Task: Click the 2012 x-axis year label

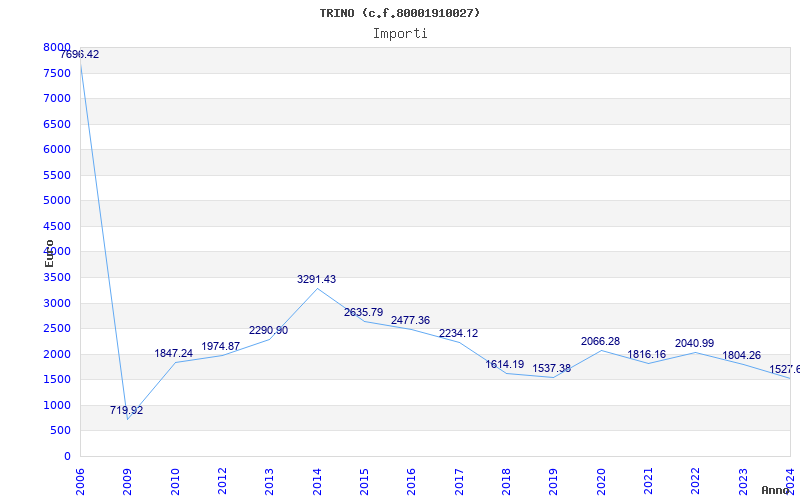Action: click(x=222, y=482)
